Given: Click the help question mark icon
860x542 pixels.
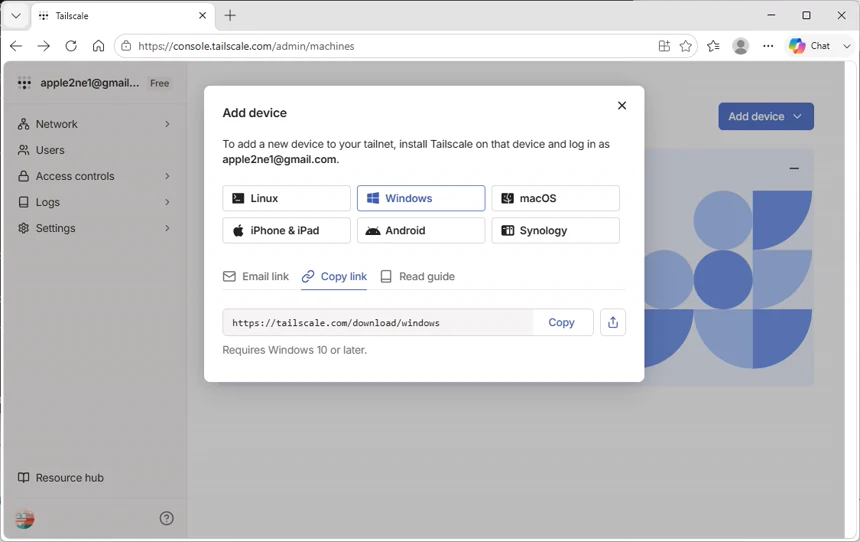Looking at the screenshot, I should click(167, 518).
